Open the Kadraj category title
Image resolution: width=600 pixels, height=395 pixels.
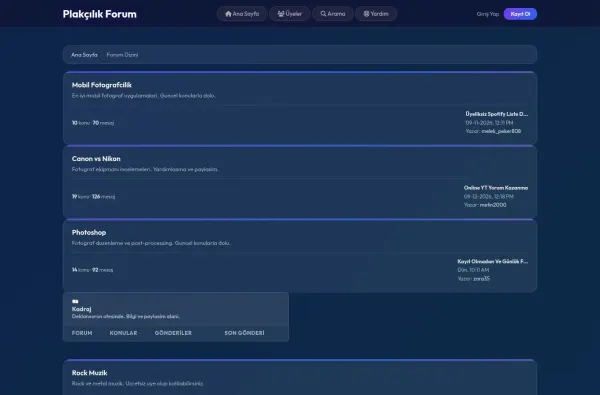82,309
